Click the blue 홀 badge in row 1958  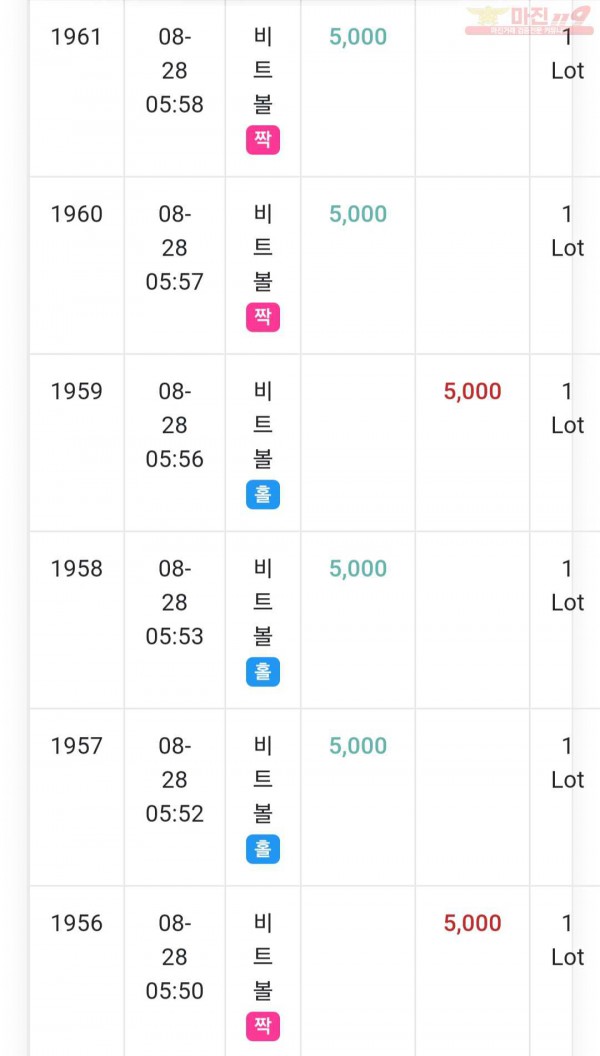coord(263,672)
